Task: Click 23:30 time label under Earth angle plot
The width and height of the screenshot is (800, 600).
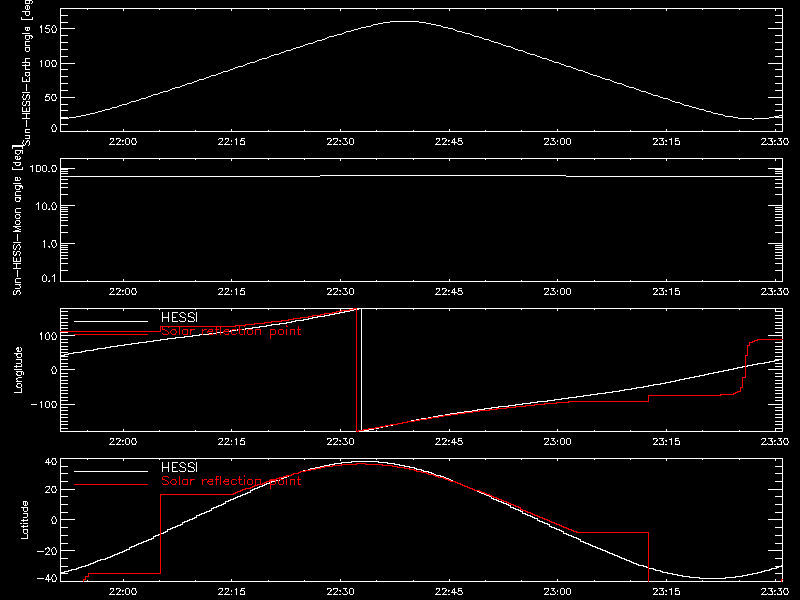Action: coord(775,142)
